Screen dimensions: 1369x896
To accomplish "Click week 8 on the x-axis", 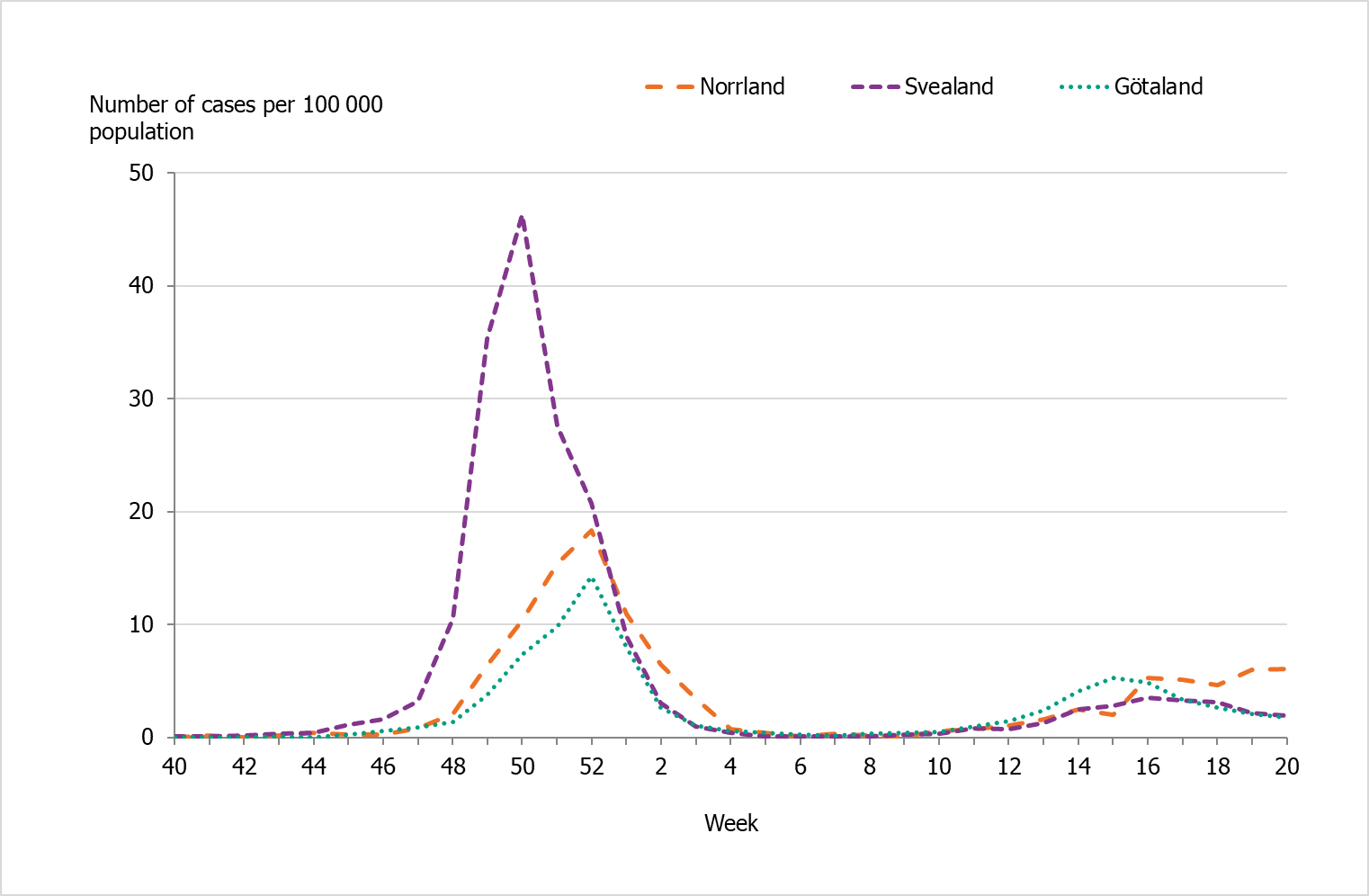I will [870, 766].
